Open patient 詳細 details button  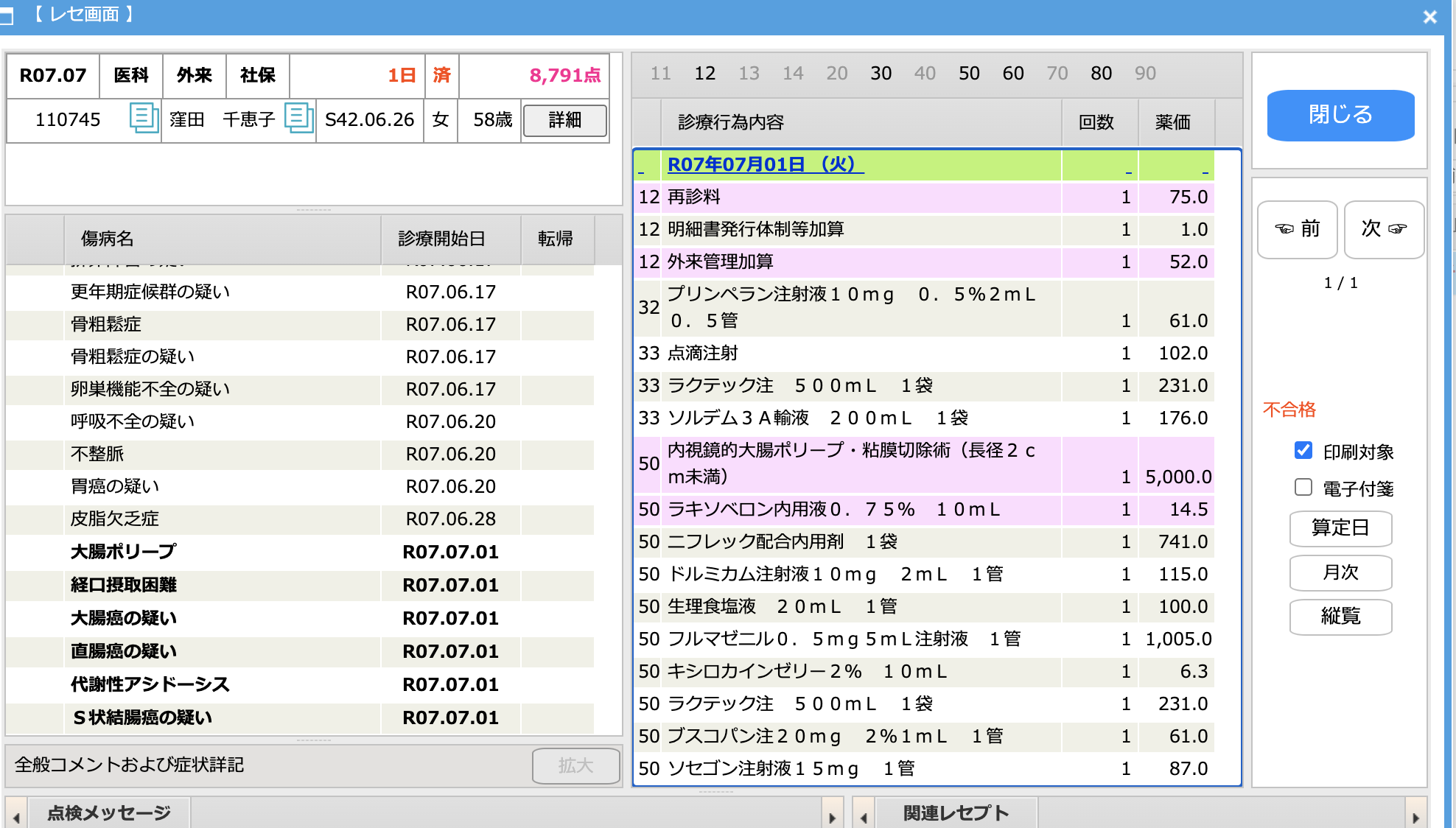tap(564, 120)
